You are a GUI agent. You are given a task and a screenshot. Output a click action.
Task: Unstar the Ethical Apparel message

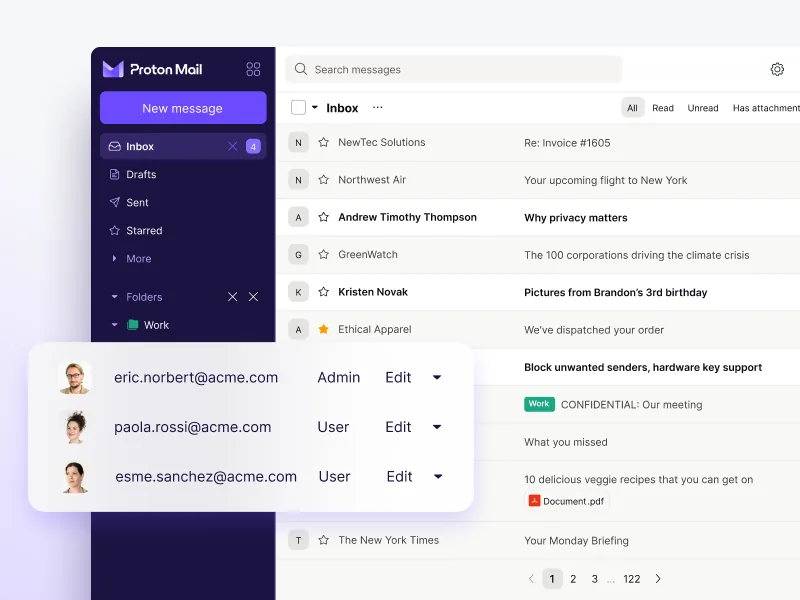coord(323,329)
